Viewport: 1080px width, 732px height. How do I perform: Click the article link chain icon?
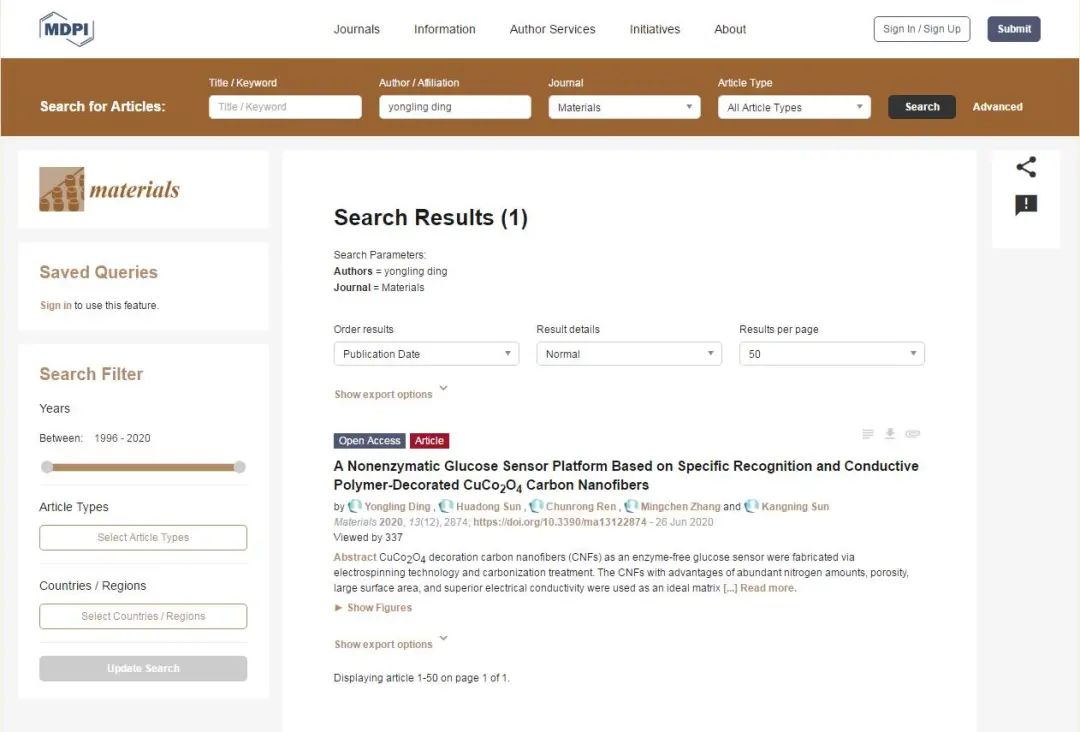coord(912,434)
